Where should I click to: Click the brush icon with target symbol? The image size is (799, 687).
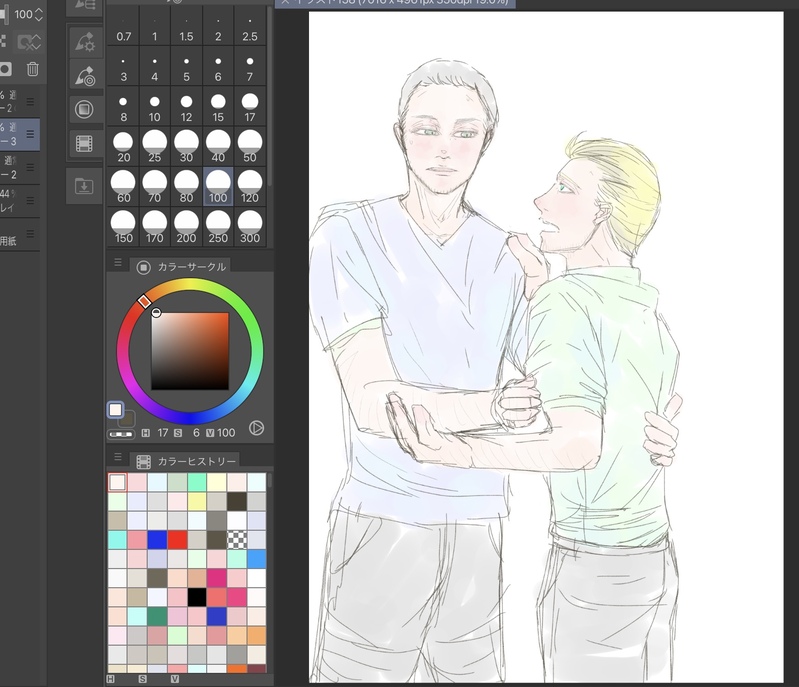[84, 75]
